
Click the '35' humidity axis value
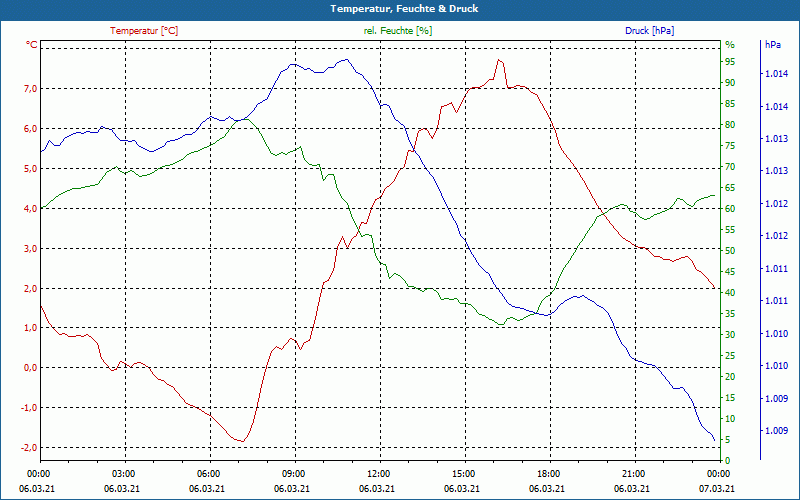pos(730,314)
